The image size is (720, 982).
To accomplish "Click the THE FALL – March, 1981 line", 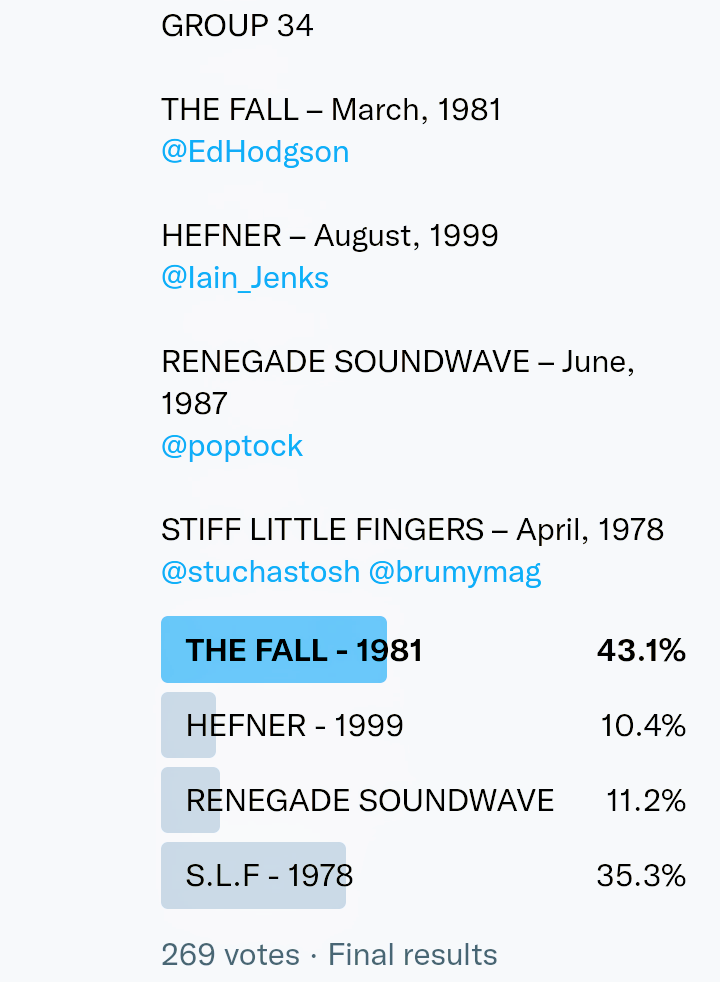I will 331,109.
